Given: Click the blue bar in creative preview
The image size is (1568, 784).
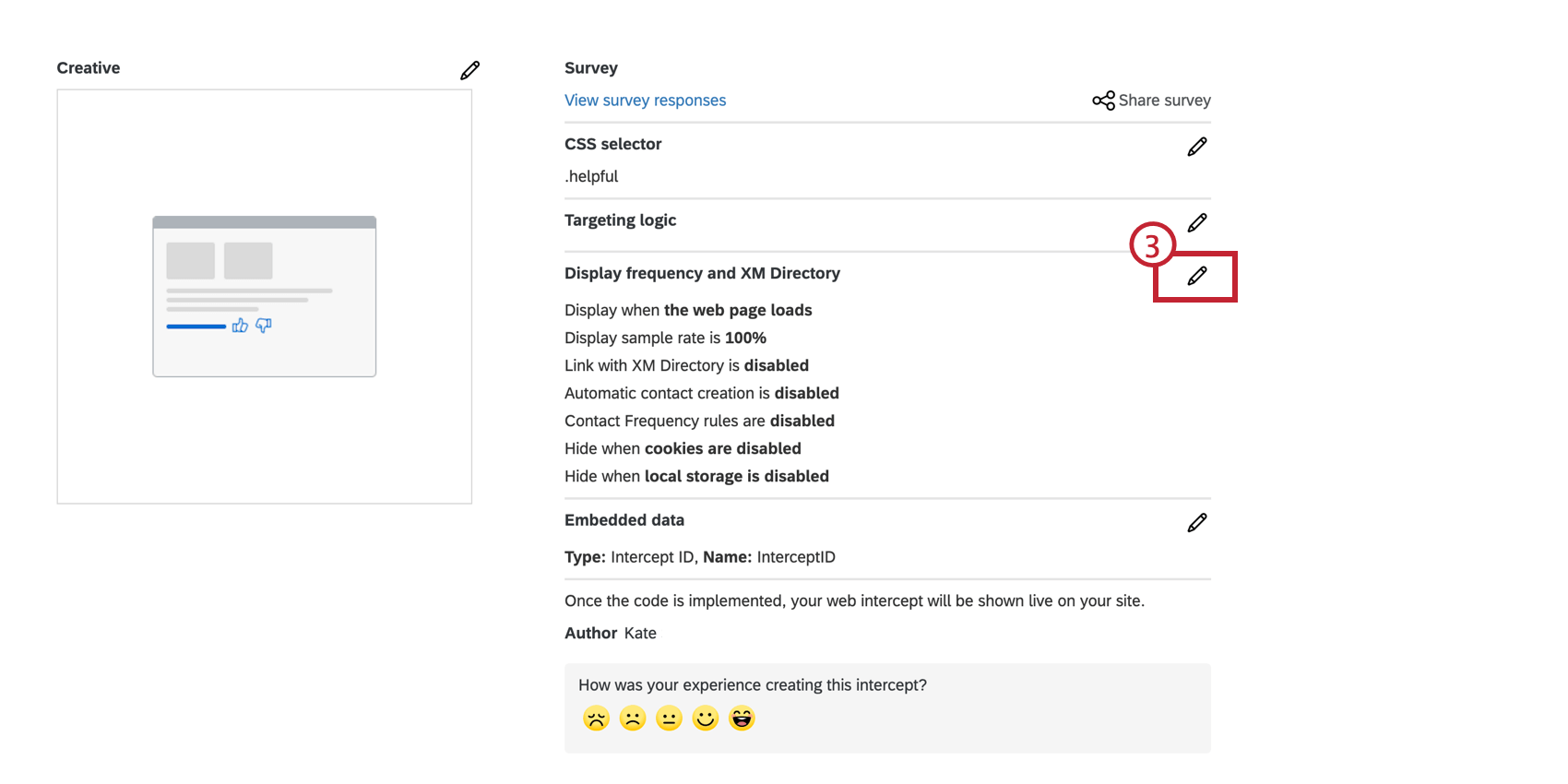Looking at the screenshot, I should point(196,327).
